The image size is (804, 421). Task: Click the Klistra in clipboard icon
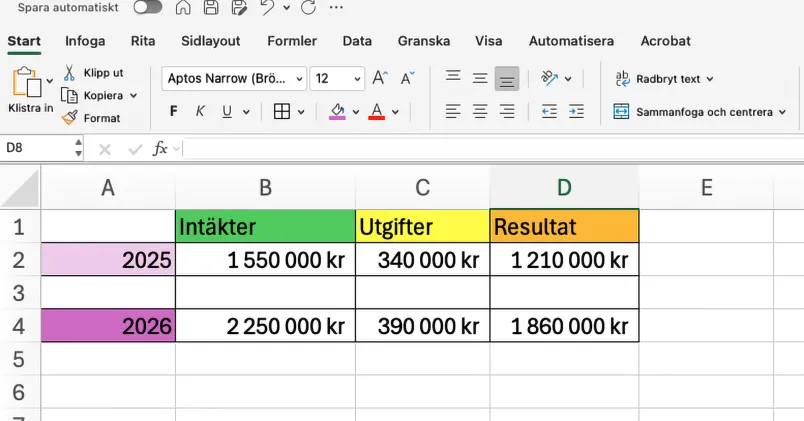tap(27, 82)
